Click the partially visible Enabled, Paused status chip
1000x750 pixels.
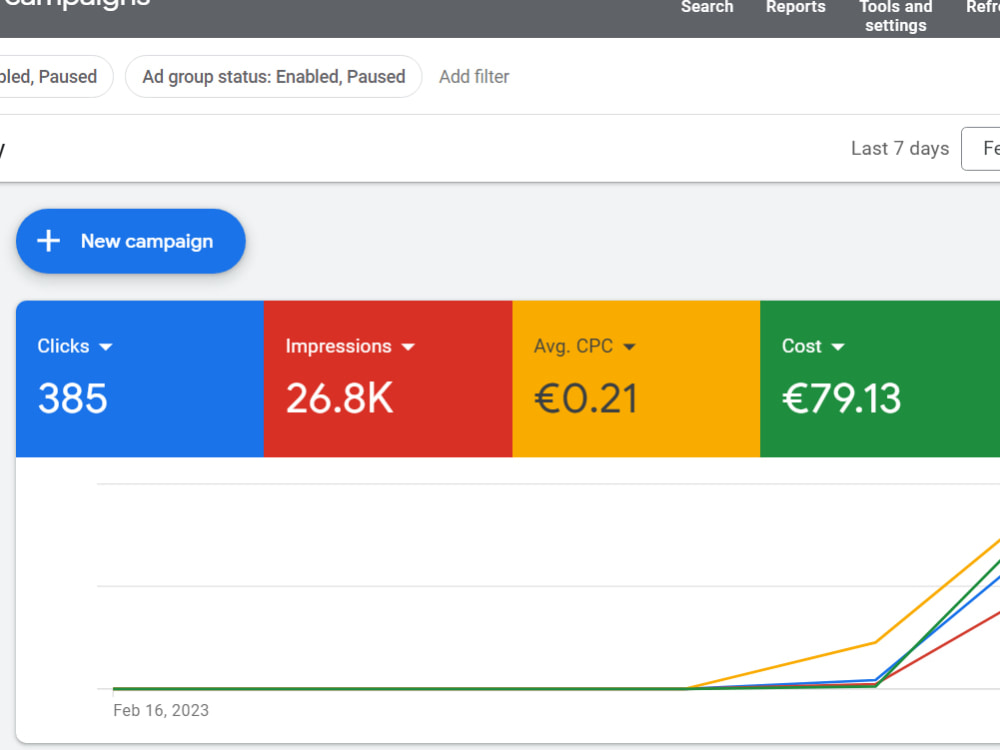pos(56,77)
